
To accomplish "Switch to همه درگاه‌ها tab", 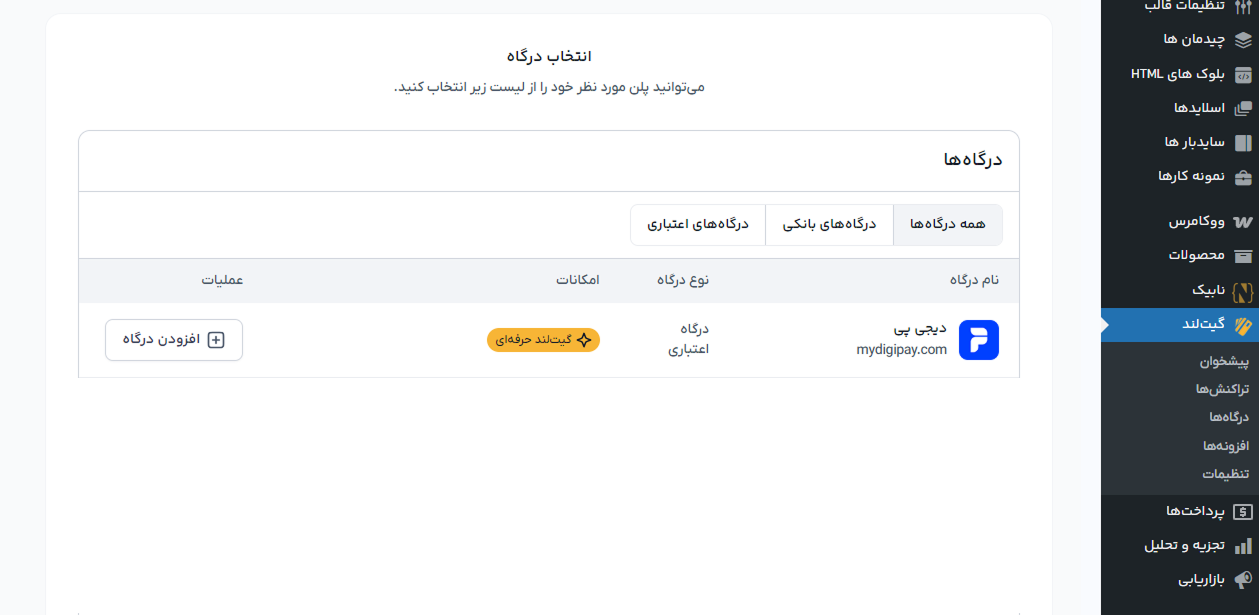I will 946,224.
